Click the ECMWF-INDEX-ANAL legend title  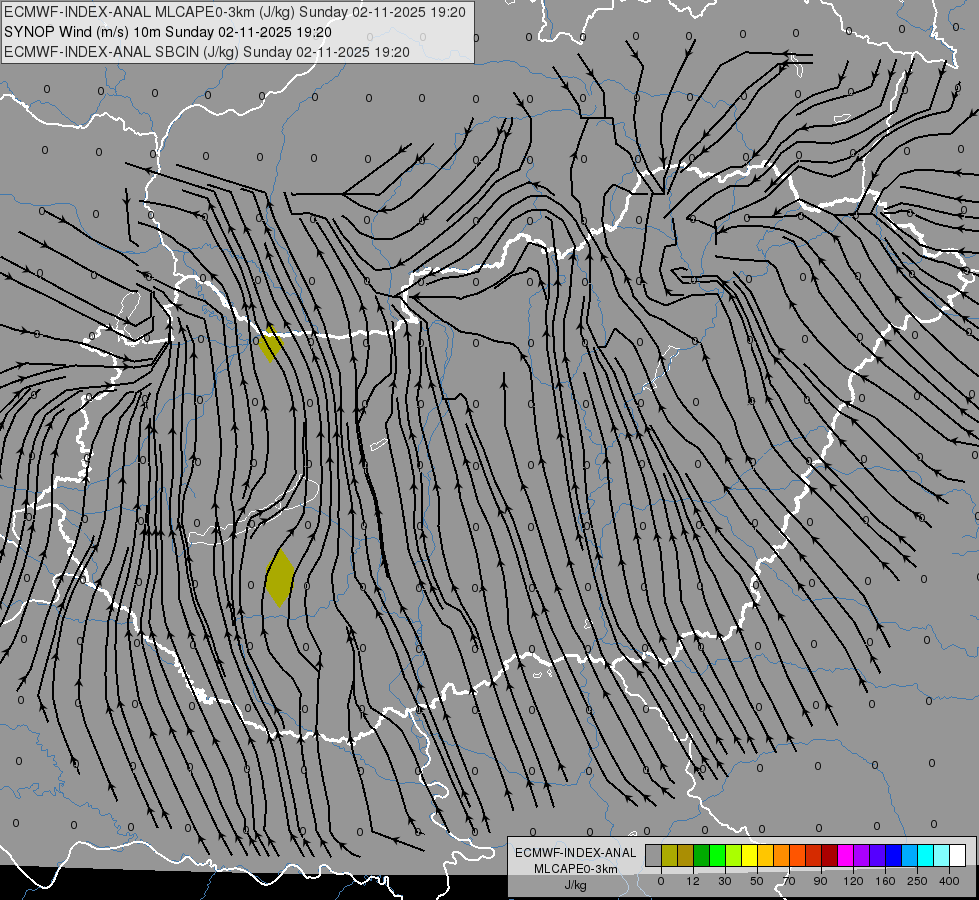click(x=576, y=853)
